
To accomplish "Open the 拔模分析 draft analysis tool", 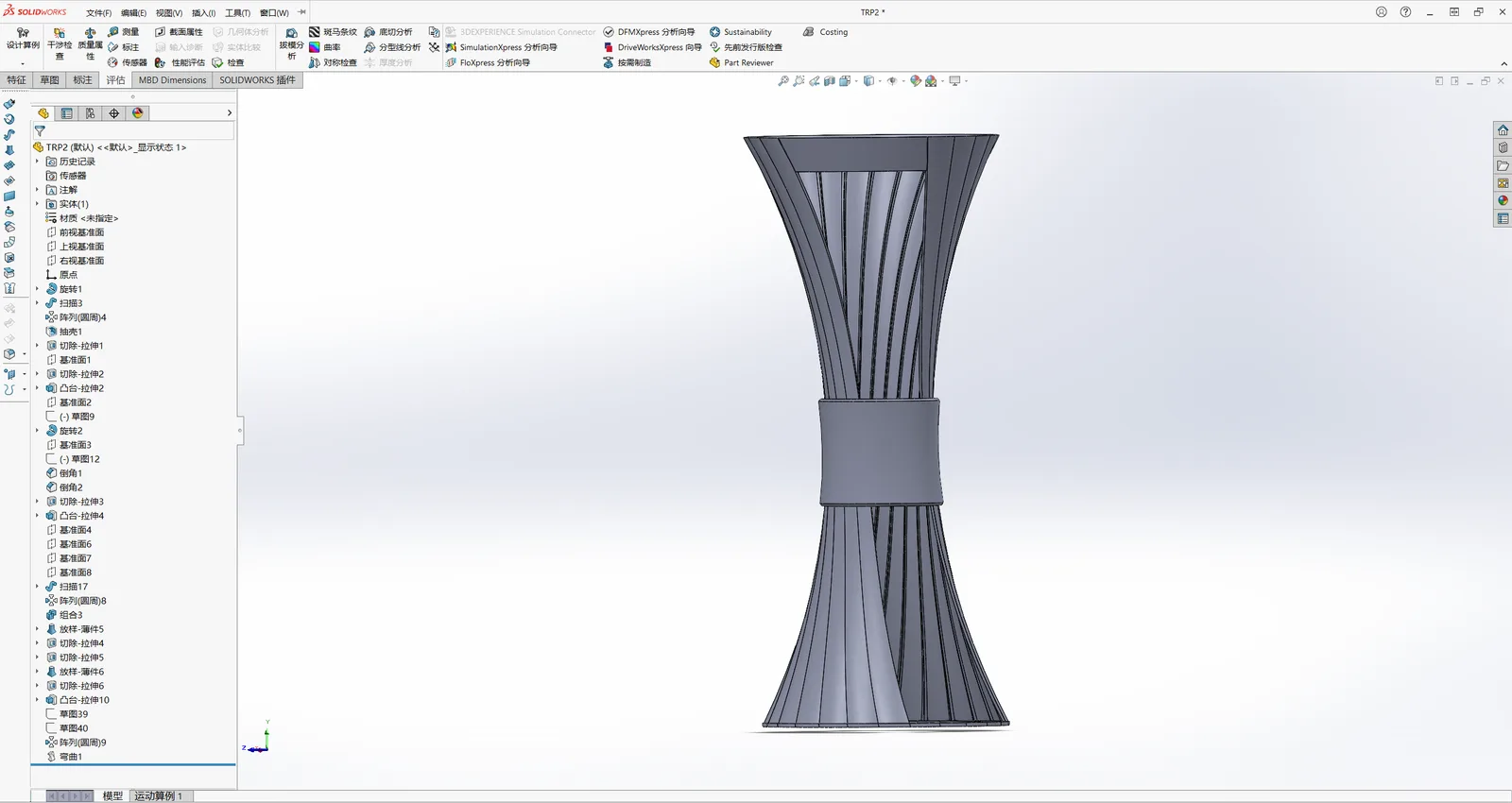I will click(x=291, y=43).
